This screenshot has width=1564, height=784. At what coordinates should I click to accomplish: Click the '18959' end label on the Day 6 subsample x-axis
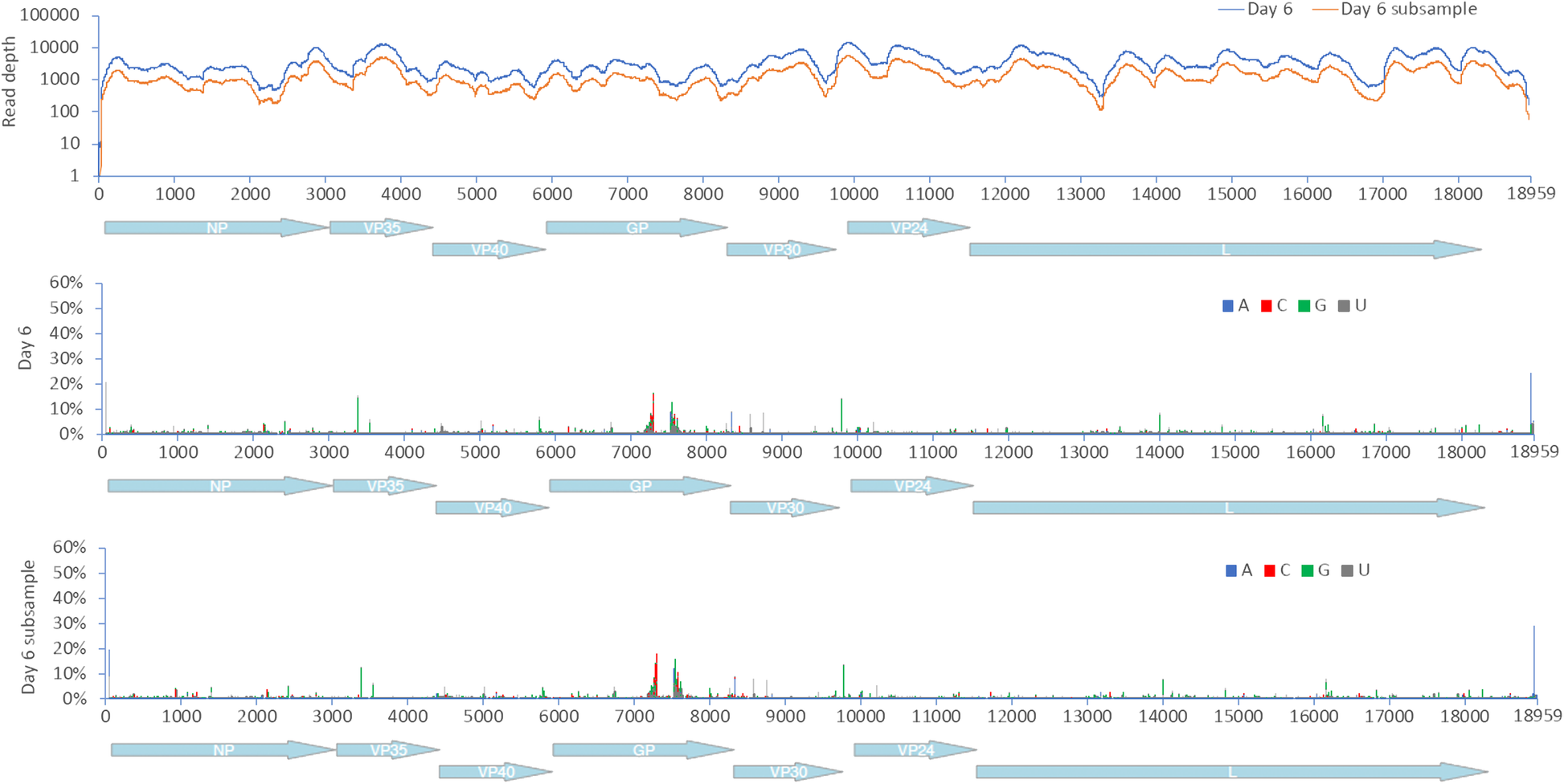(x=1537, y=716)
